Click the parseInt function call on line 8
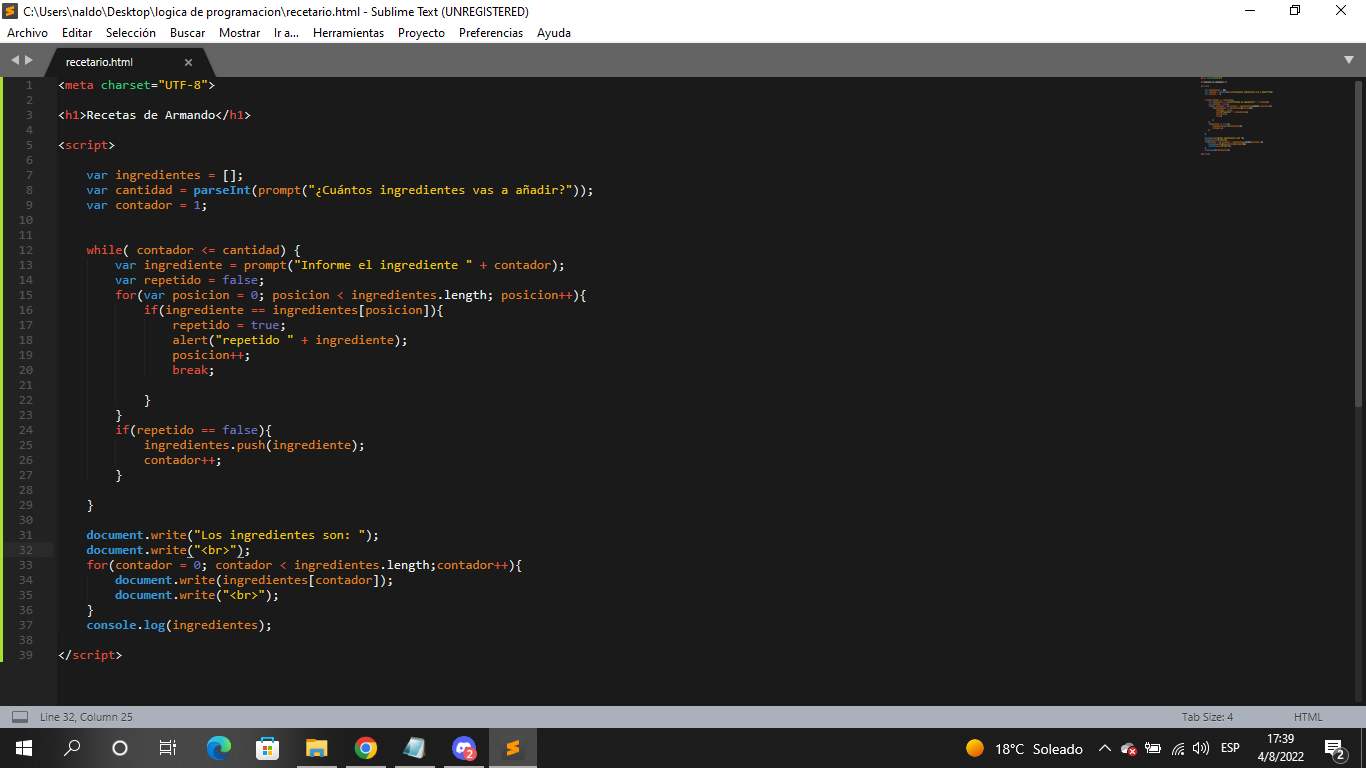 222,190
